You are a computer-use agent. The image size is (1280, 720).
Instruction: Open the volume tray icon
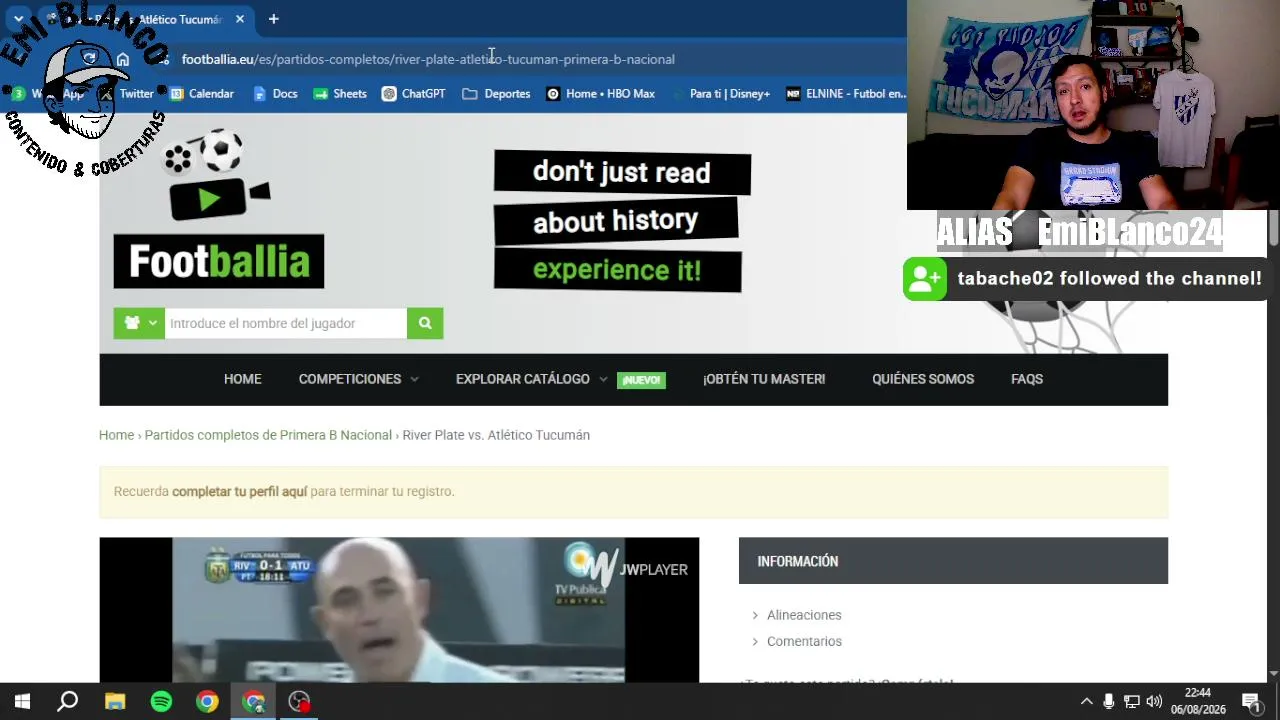click(1154, 701)
